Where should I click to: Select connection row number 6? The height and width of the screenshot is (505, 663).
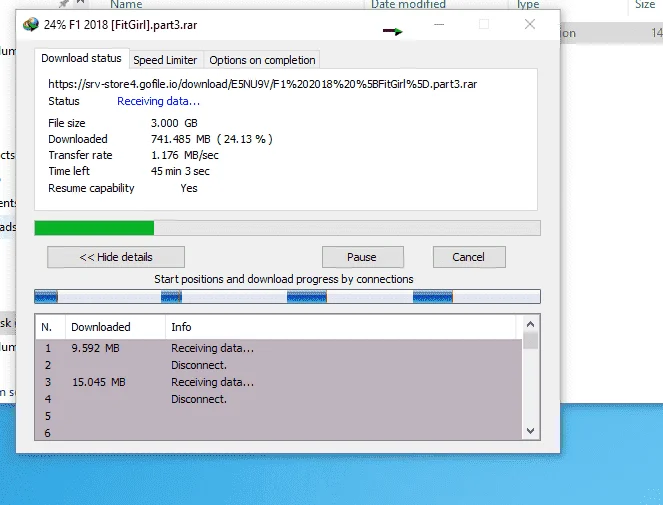279,433
